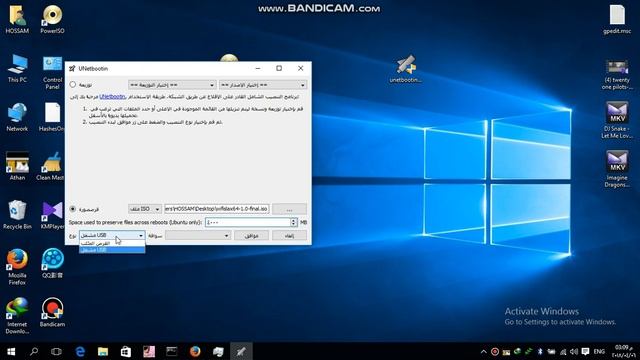The width and height of the screenshot is (640, 360).
Task: Open Task View from the taskbar
Action: pos(57,351)
